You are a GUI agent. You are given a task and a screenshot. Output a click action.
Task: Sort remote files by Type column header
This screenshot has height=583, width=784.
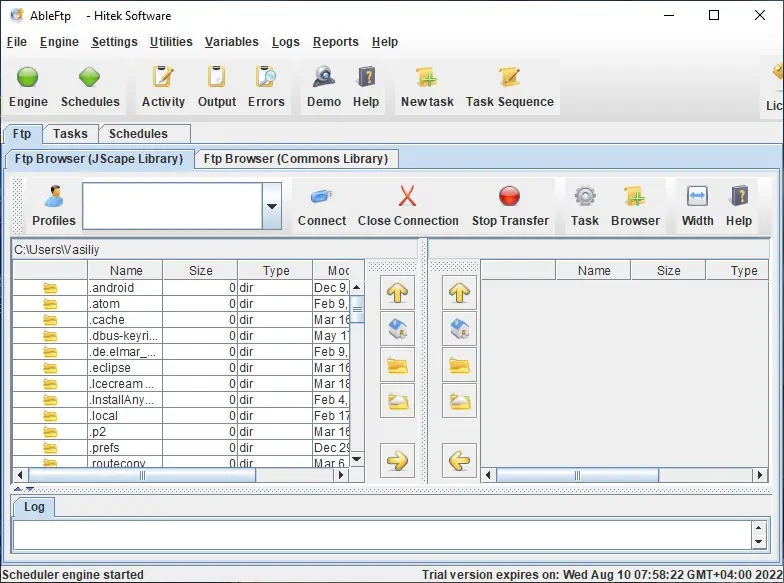[738, 270]
